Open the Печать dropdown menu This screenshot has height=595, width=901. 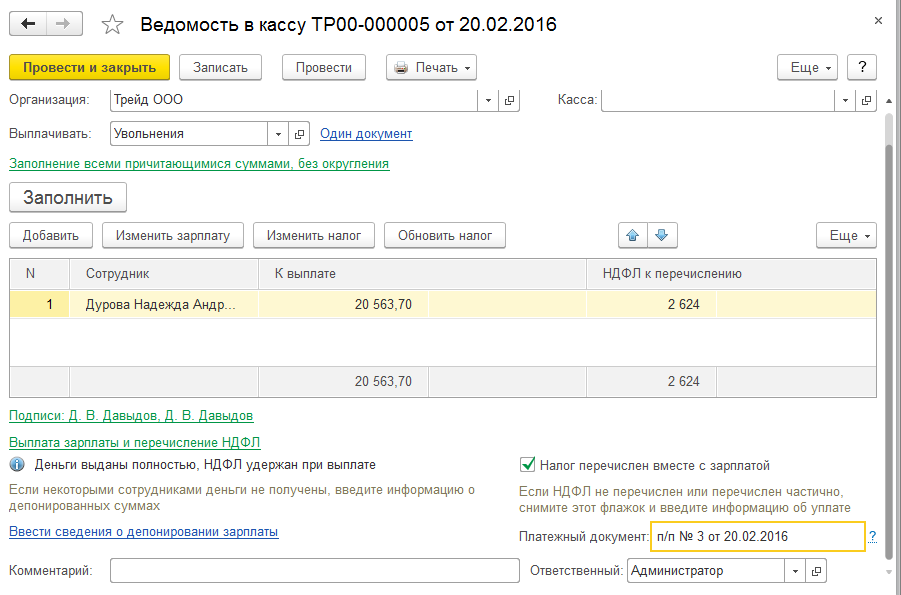431,68
